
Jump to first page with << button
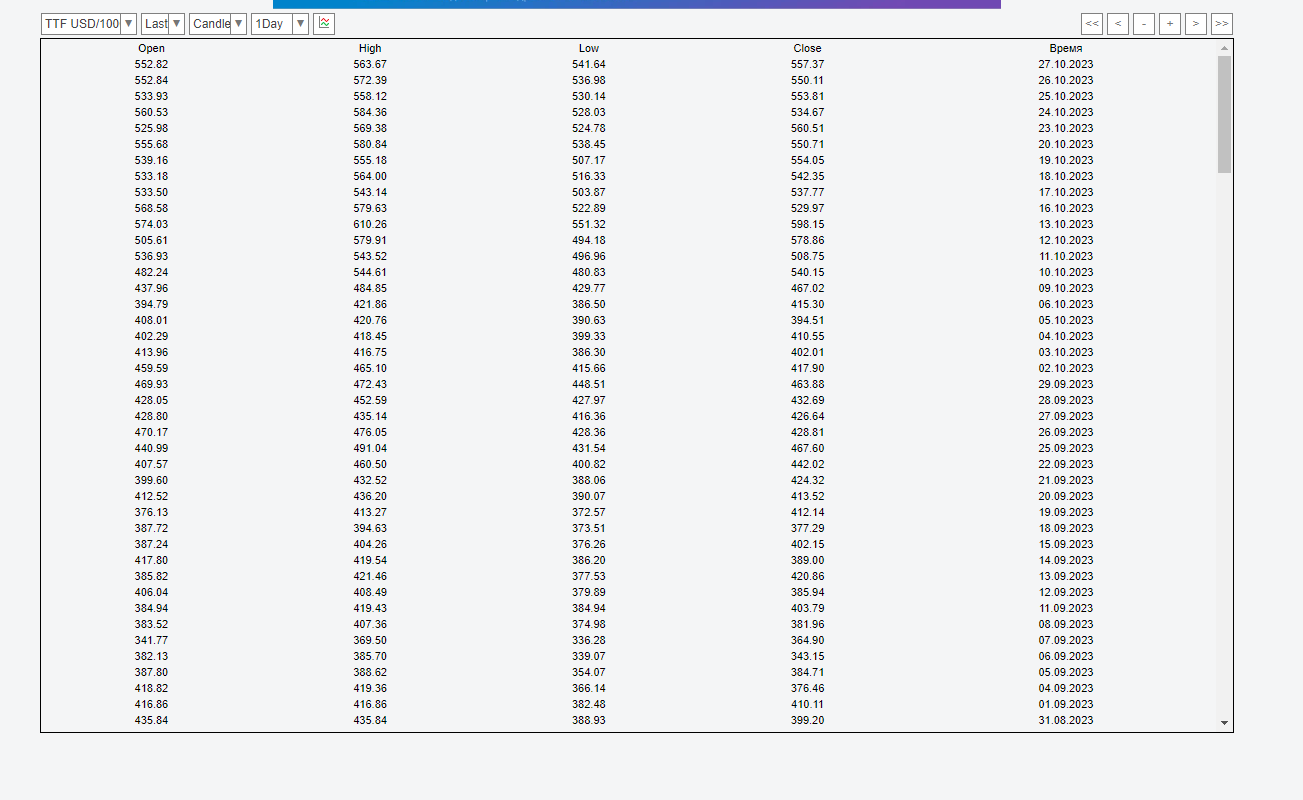(x=1092, y=23)
